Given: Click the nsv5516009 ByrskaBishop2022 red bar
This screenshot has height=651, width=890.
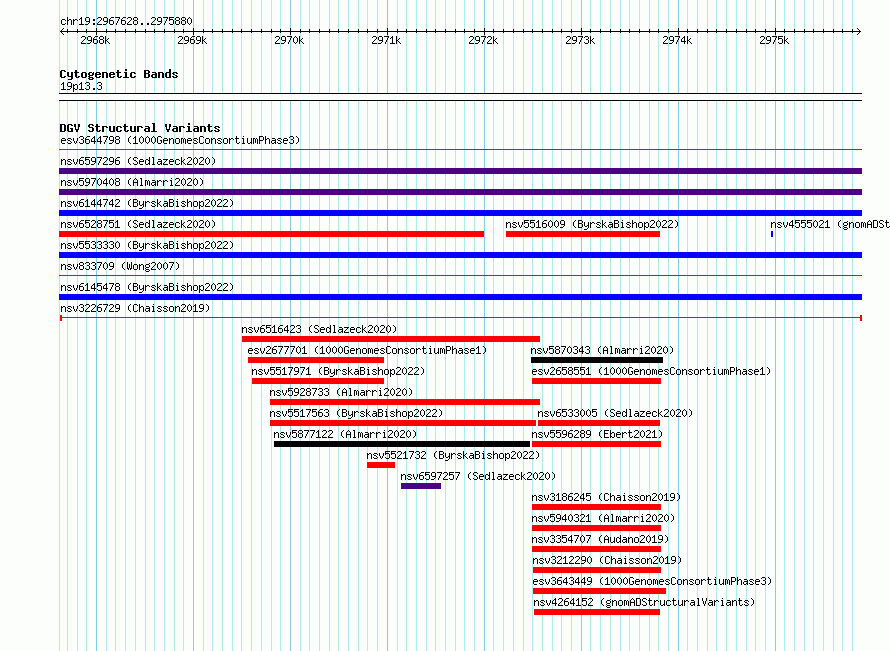Looking at the screenshot, I should pos(582,234).
